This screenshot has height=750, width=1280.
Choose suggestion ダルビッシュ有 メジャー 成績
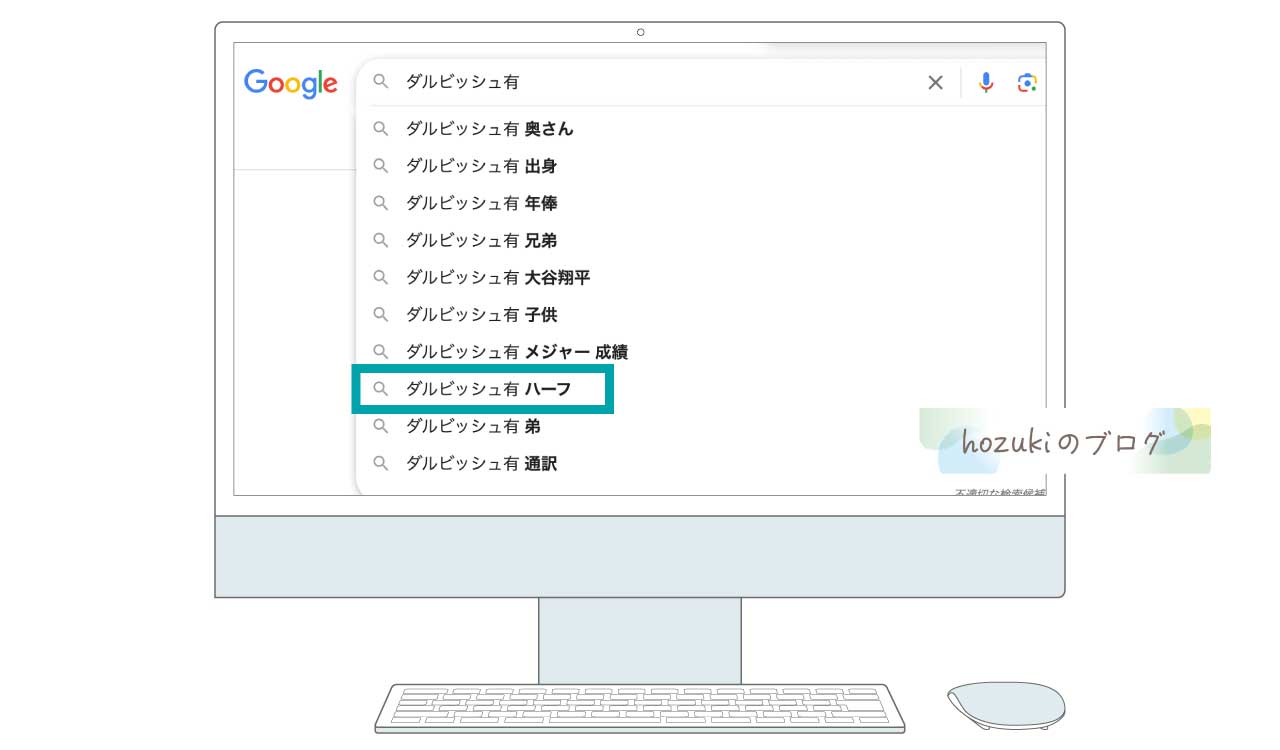701,352
